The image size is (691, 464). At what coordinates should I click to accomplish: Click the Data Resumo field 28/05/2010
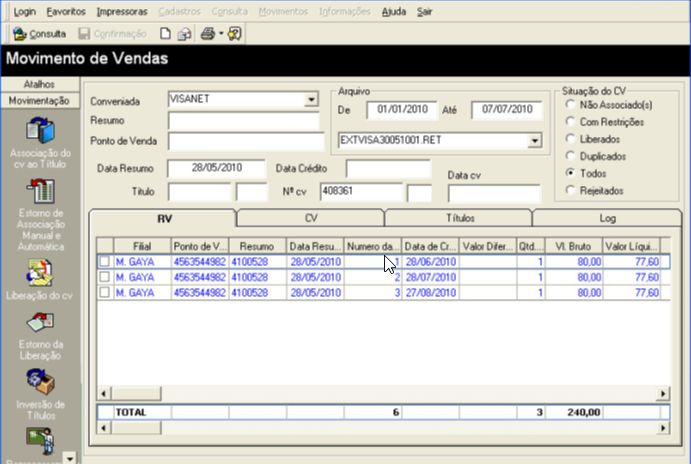[x=216, y=168]
